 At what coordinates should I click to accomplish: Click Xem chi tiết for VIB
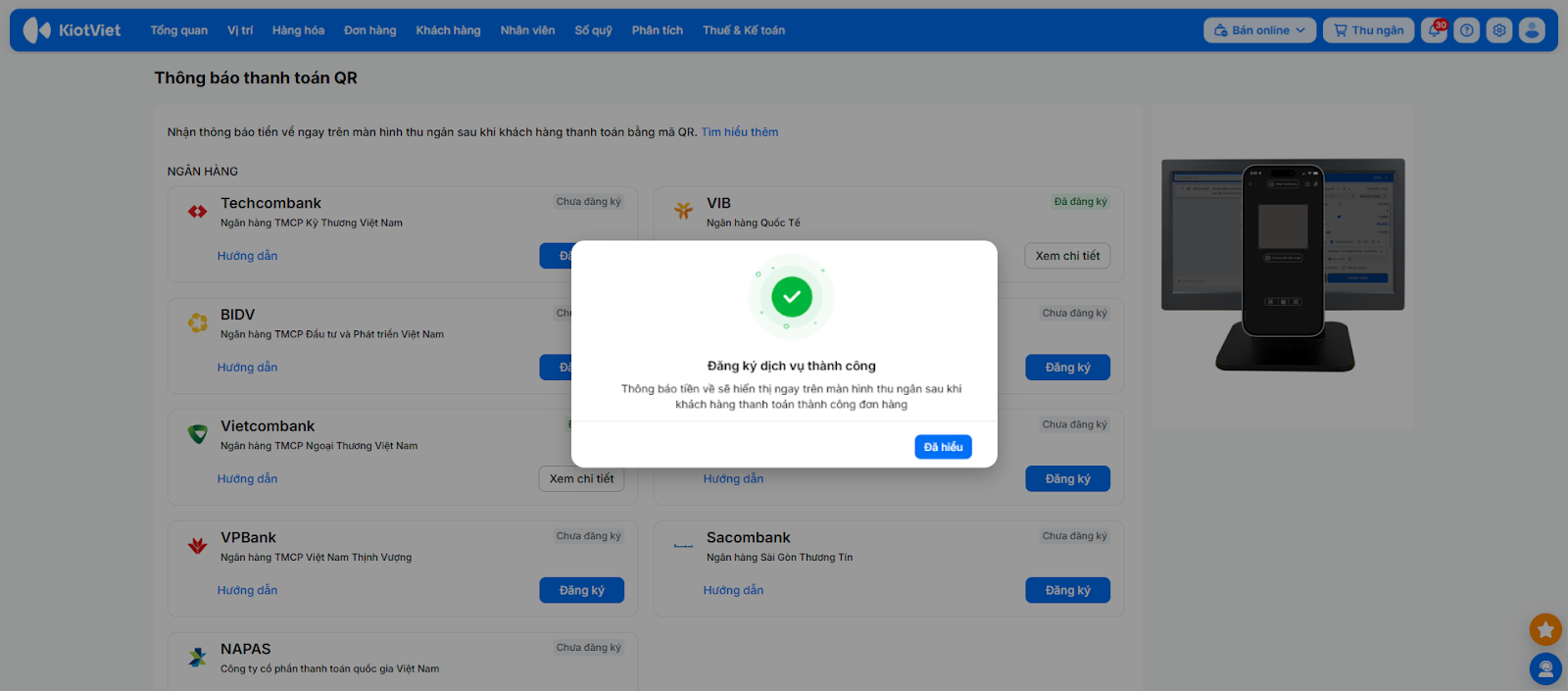click(x=1067, y=256)
